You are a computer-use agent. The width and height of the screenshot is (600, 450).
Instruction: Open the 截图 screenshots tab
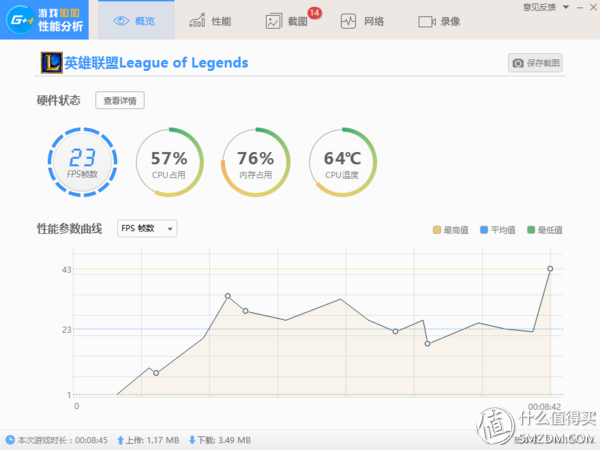291,21
